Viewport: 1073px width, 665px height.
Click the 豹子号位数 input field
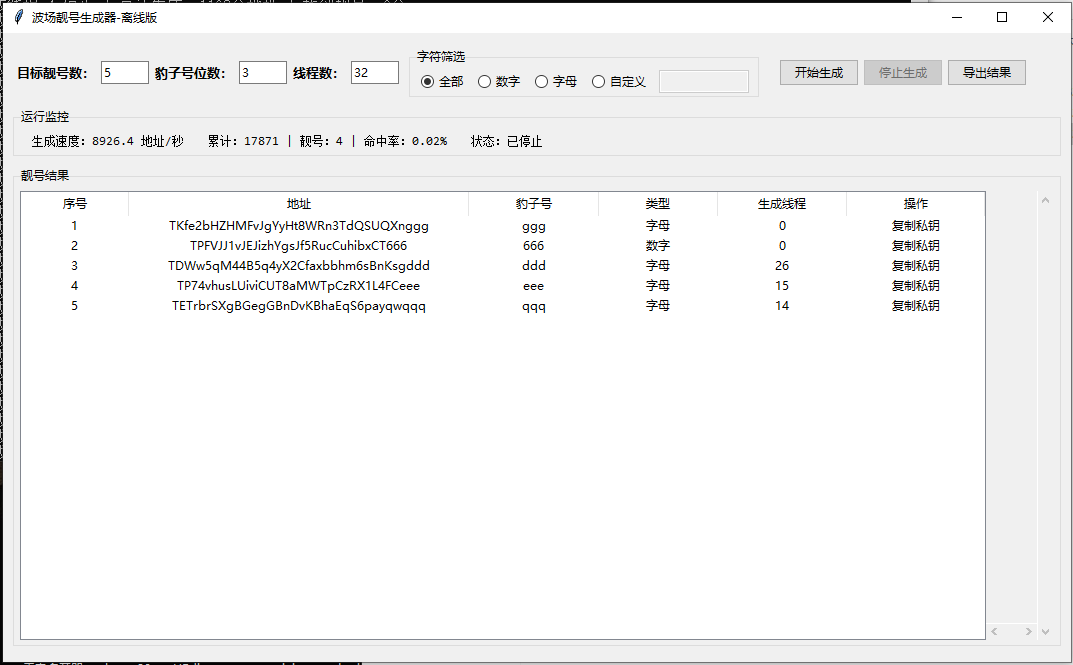(262, 72)
